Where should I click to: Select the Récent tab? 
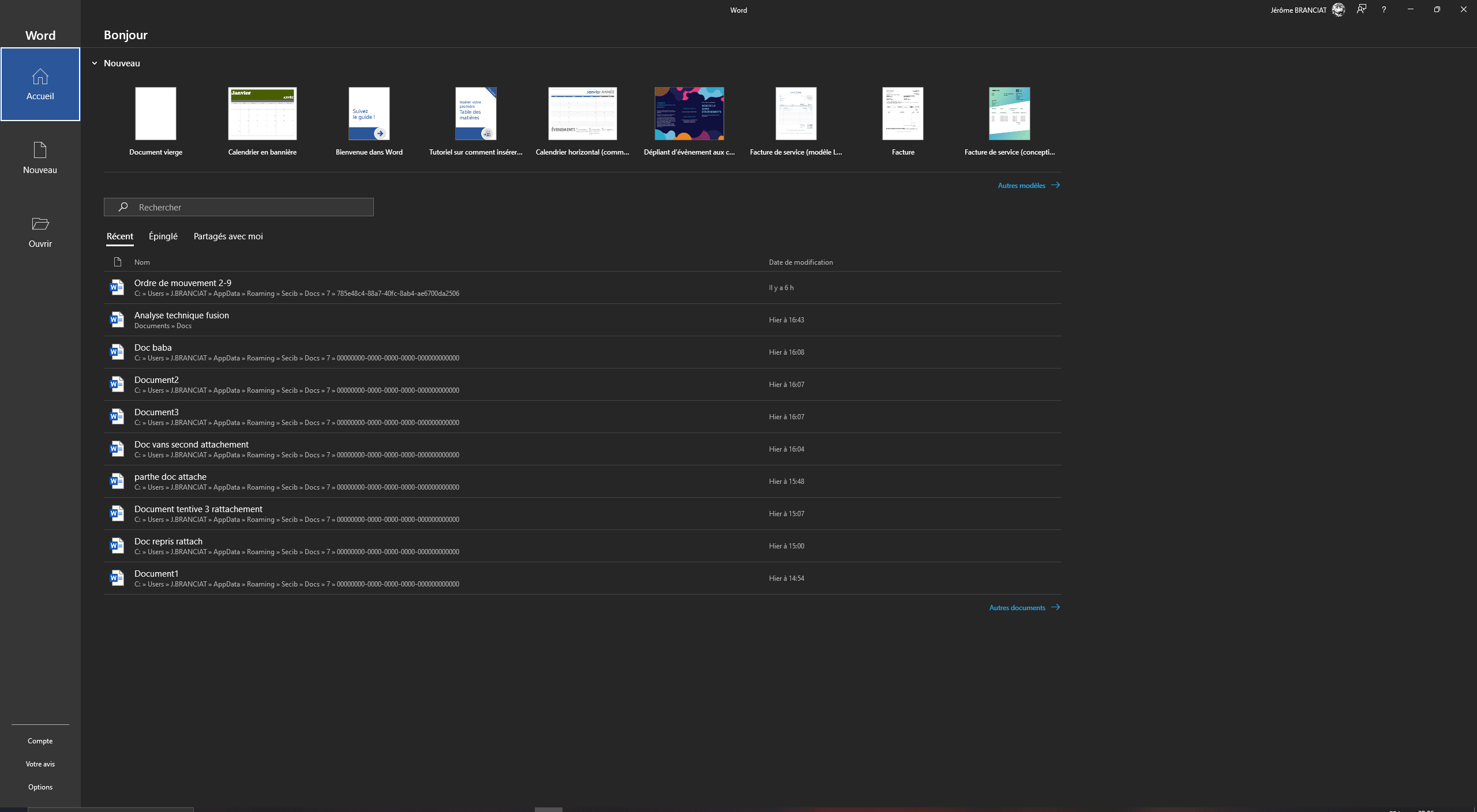click(120, 236)
